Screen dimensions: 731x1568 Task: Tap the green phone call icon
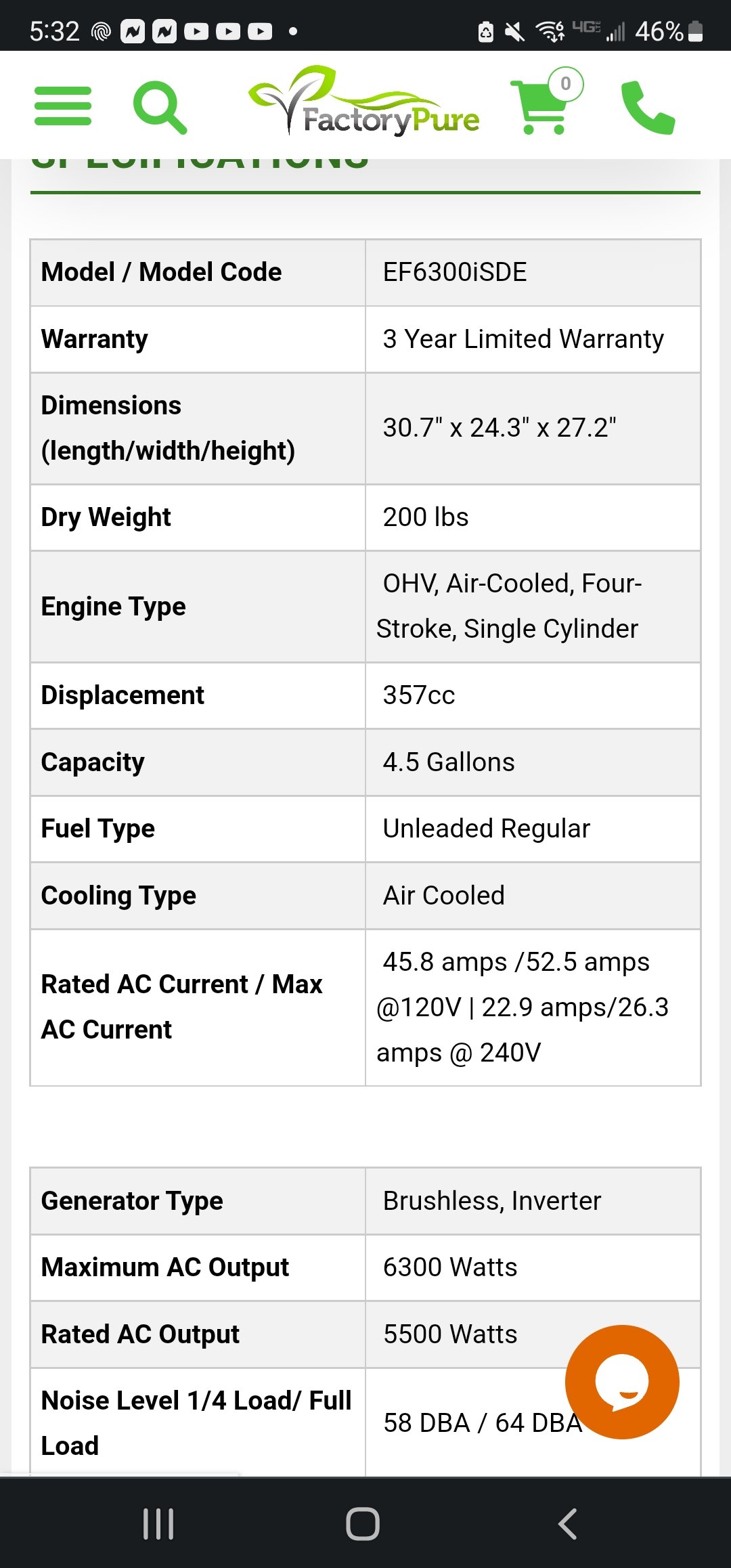(648, 107)
